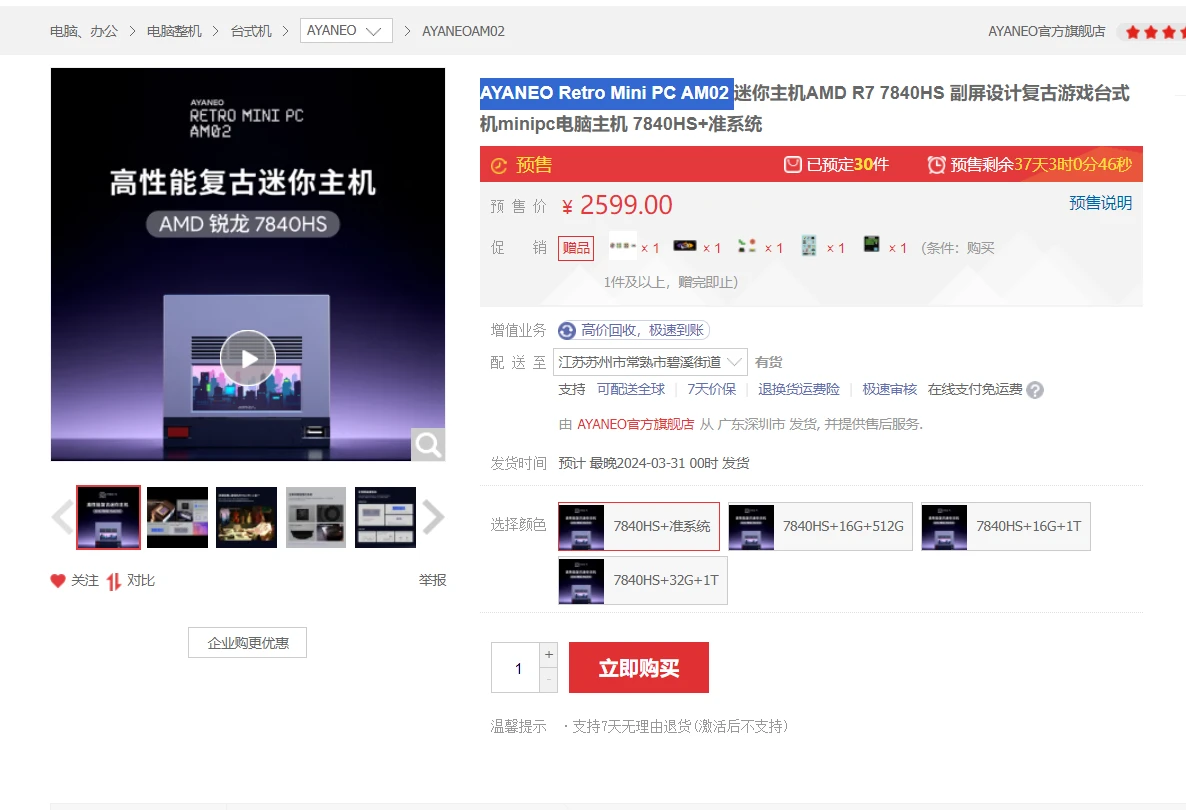
Task: Click the 预计 最晚2024-03-31 shipping time text
Action: click(x=654, y=463)
